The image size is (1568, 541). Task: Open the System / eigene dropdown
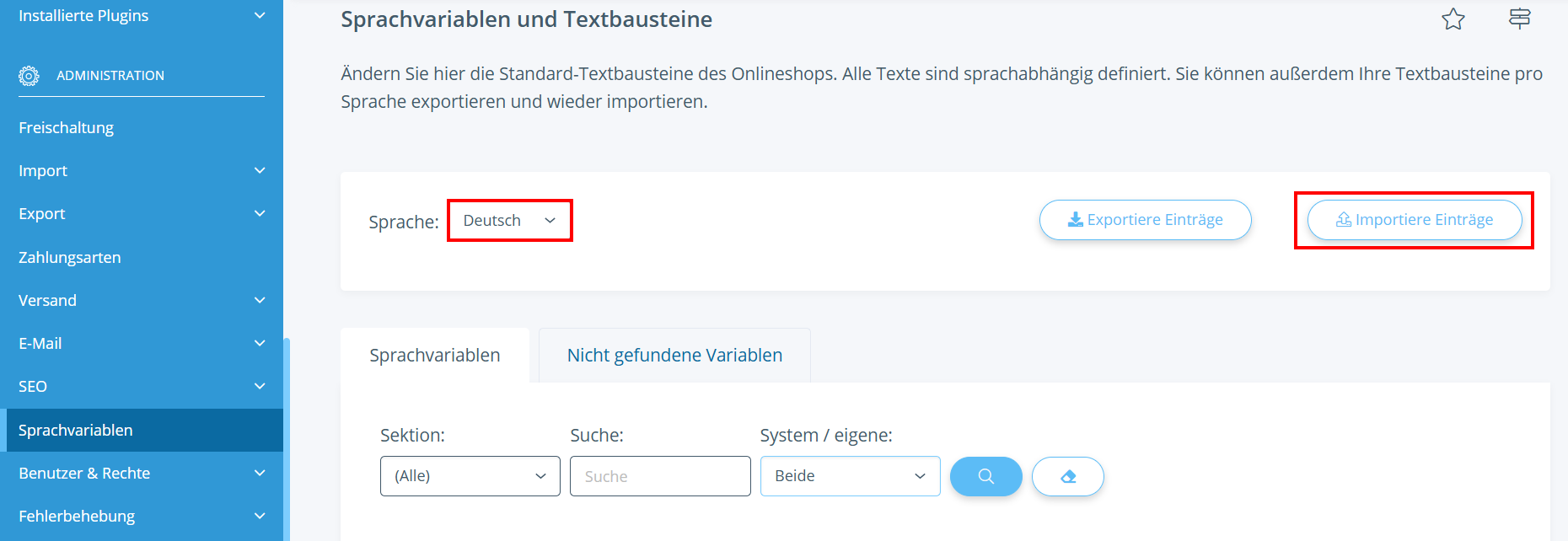[850, 476]
